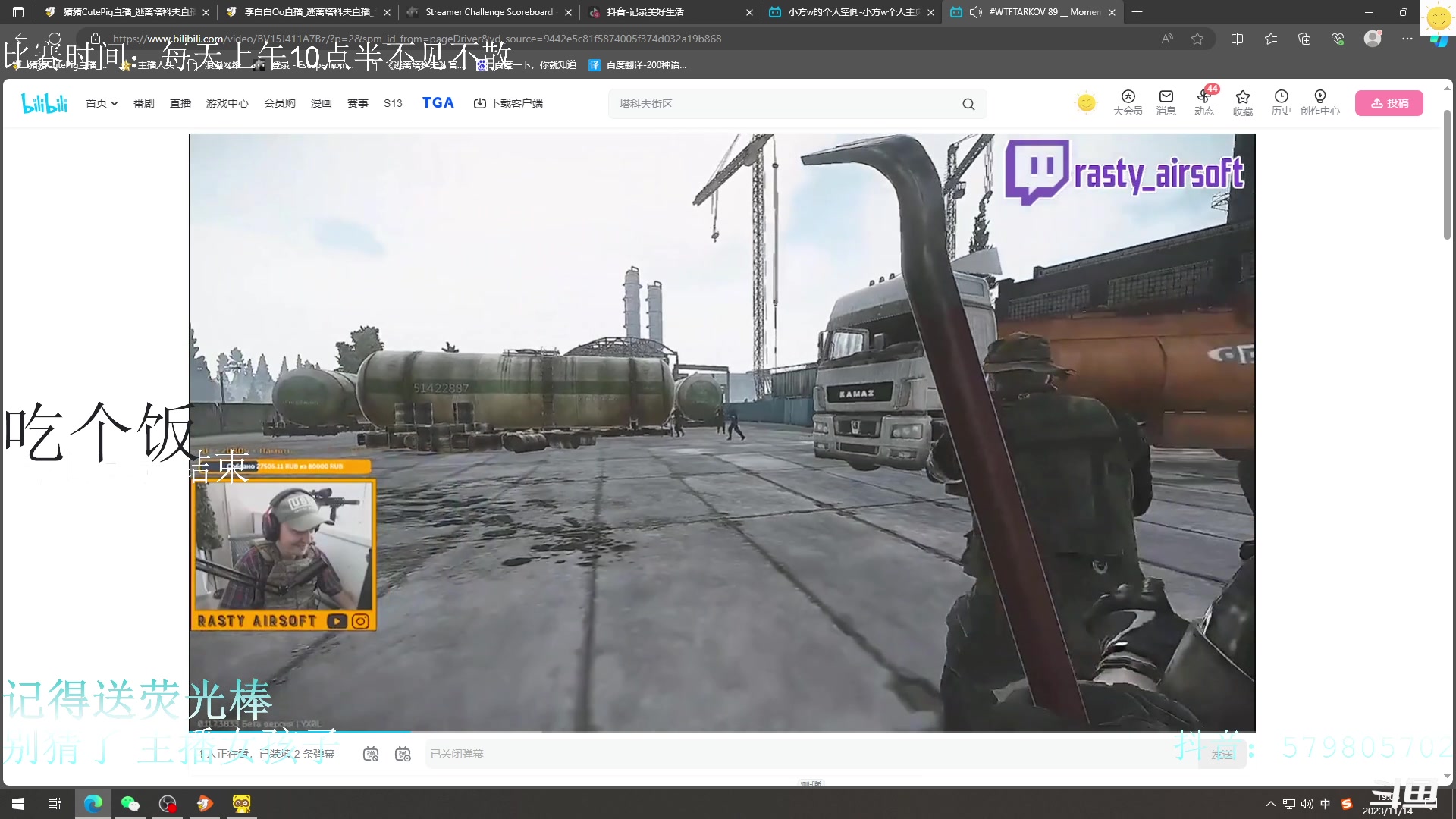The image size is (1456, 819).
Task: Click the 发送 send button
Action: [1222, 754]
